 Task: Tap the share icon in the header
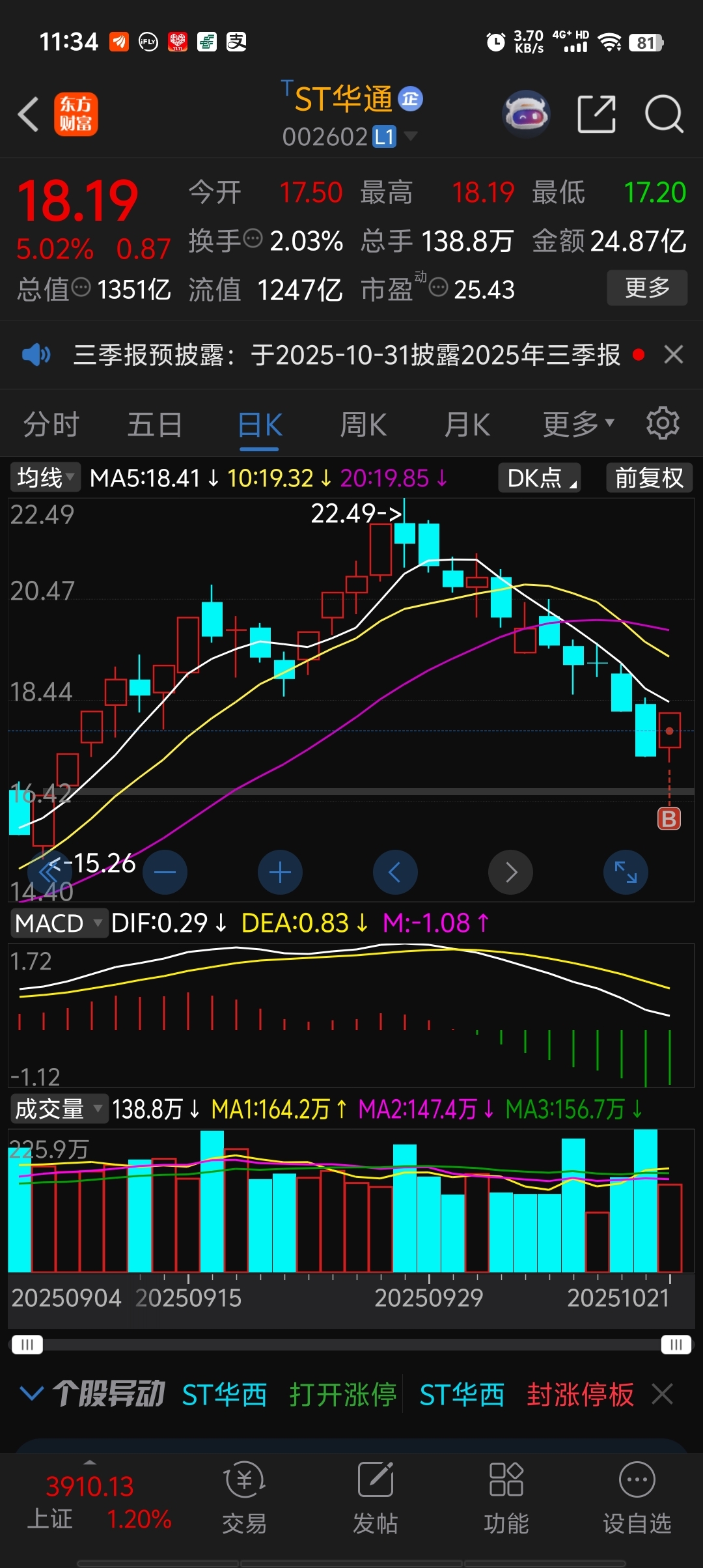(596, 114)
